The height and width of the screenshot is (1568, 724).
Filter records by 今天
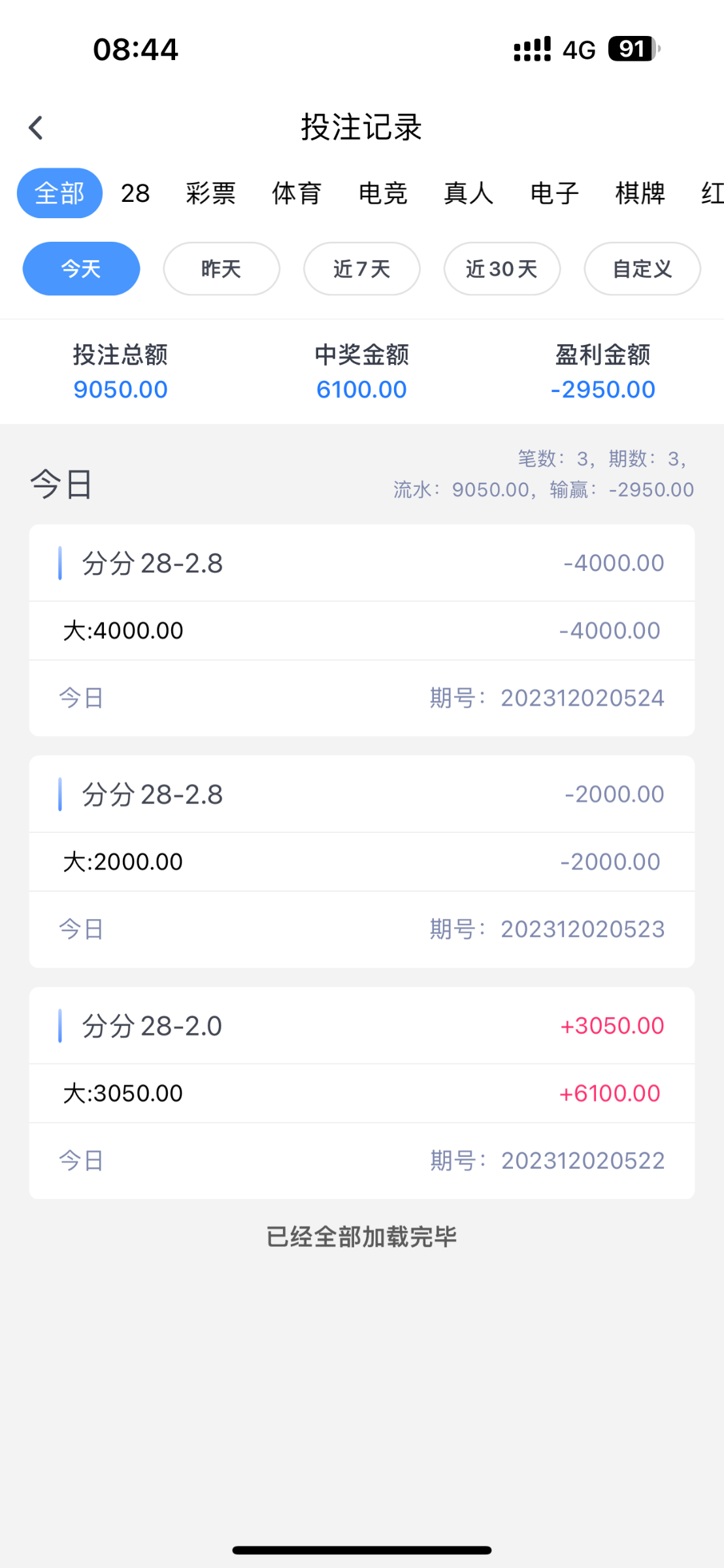click(x=81, y=269)
